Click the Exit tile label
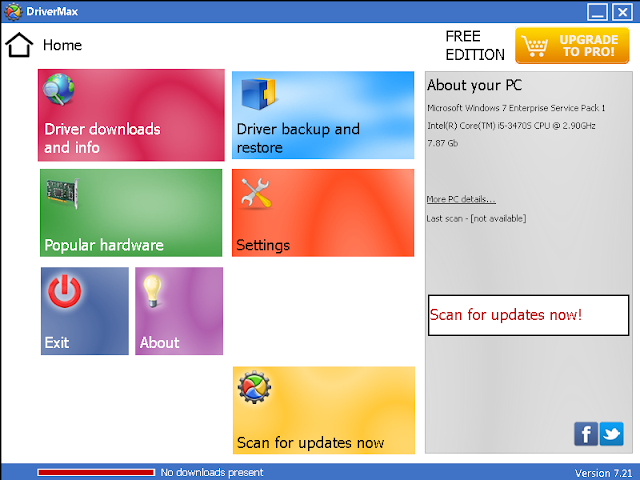The image size is (640, 480). point(57,342)
